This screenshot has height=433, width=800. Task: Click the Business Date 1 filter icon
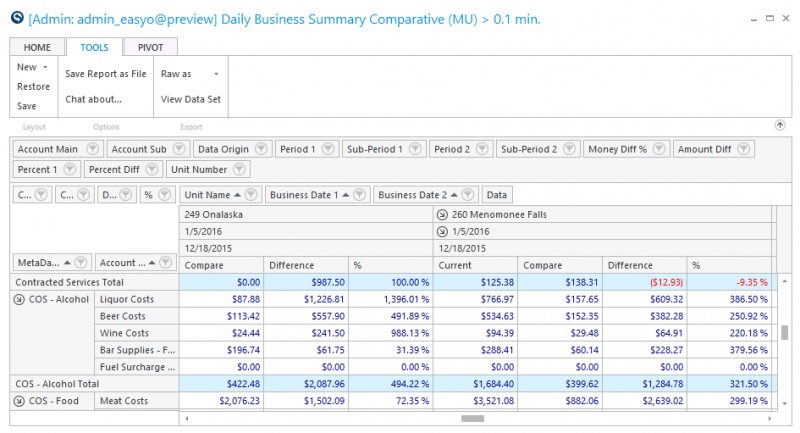click(359, 194)
